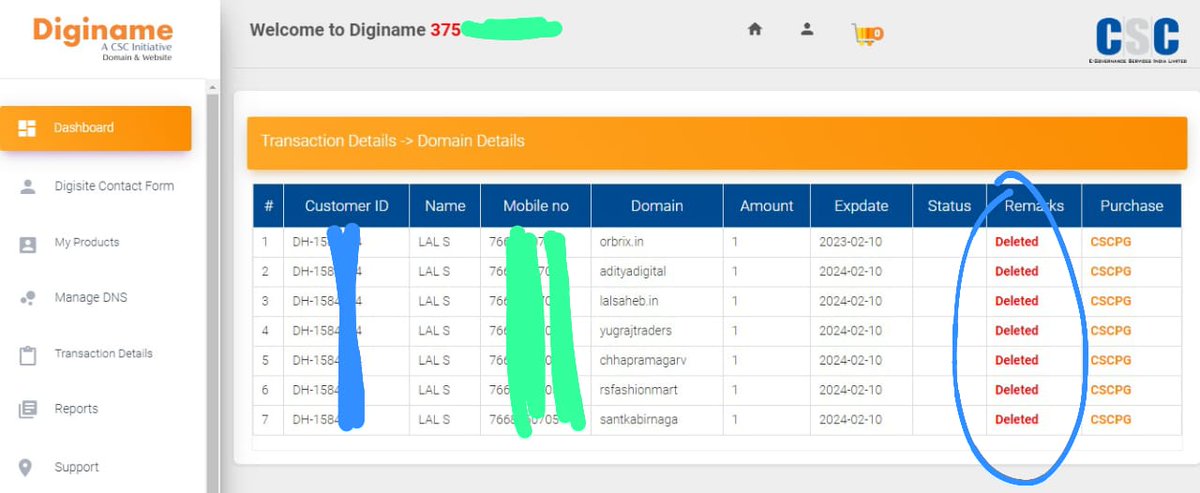Click CSCPG link for santkabirnaga row

tap(1111, 420)
